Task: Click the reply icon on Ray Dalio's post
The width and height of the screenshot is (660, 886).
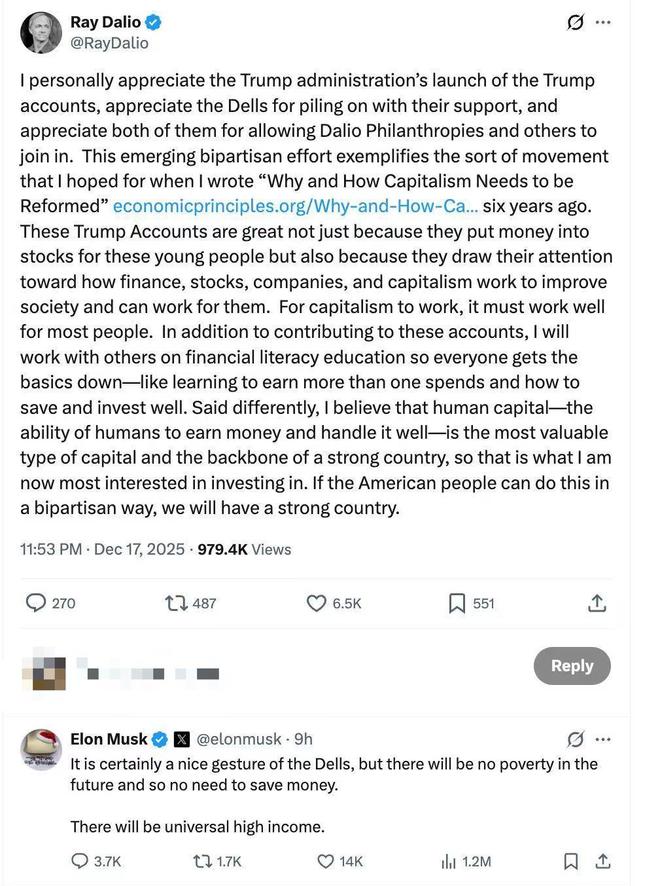Action: pyautogui.click(x=35, y=603)
